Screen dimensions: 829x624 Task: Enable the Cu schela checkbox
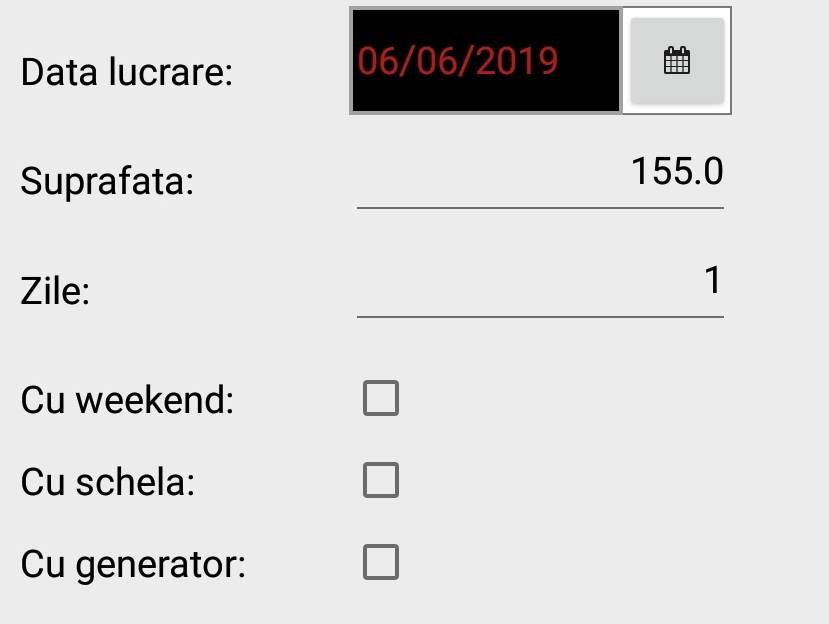[380, 481]
